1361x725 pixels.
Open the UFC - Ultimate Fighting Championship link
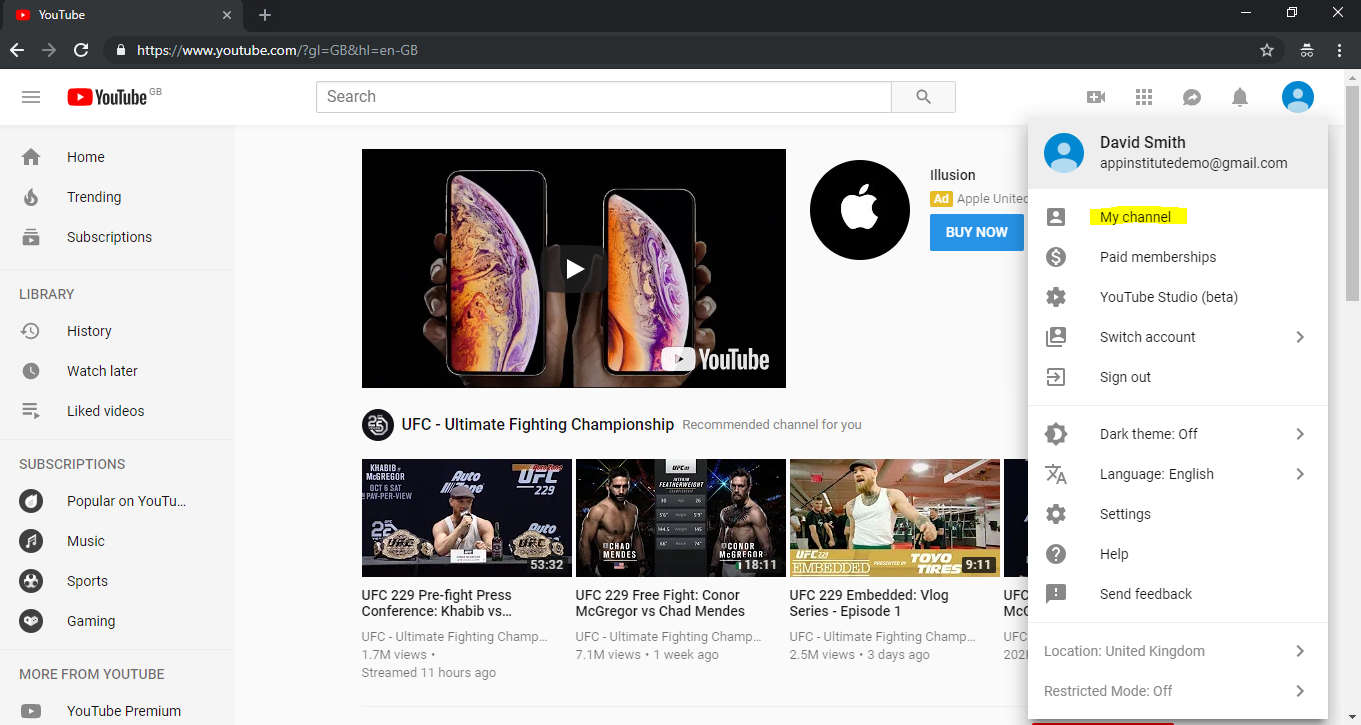click(x=538, y=424)
